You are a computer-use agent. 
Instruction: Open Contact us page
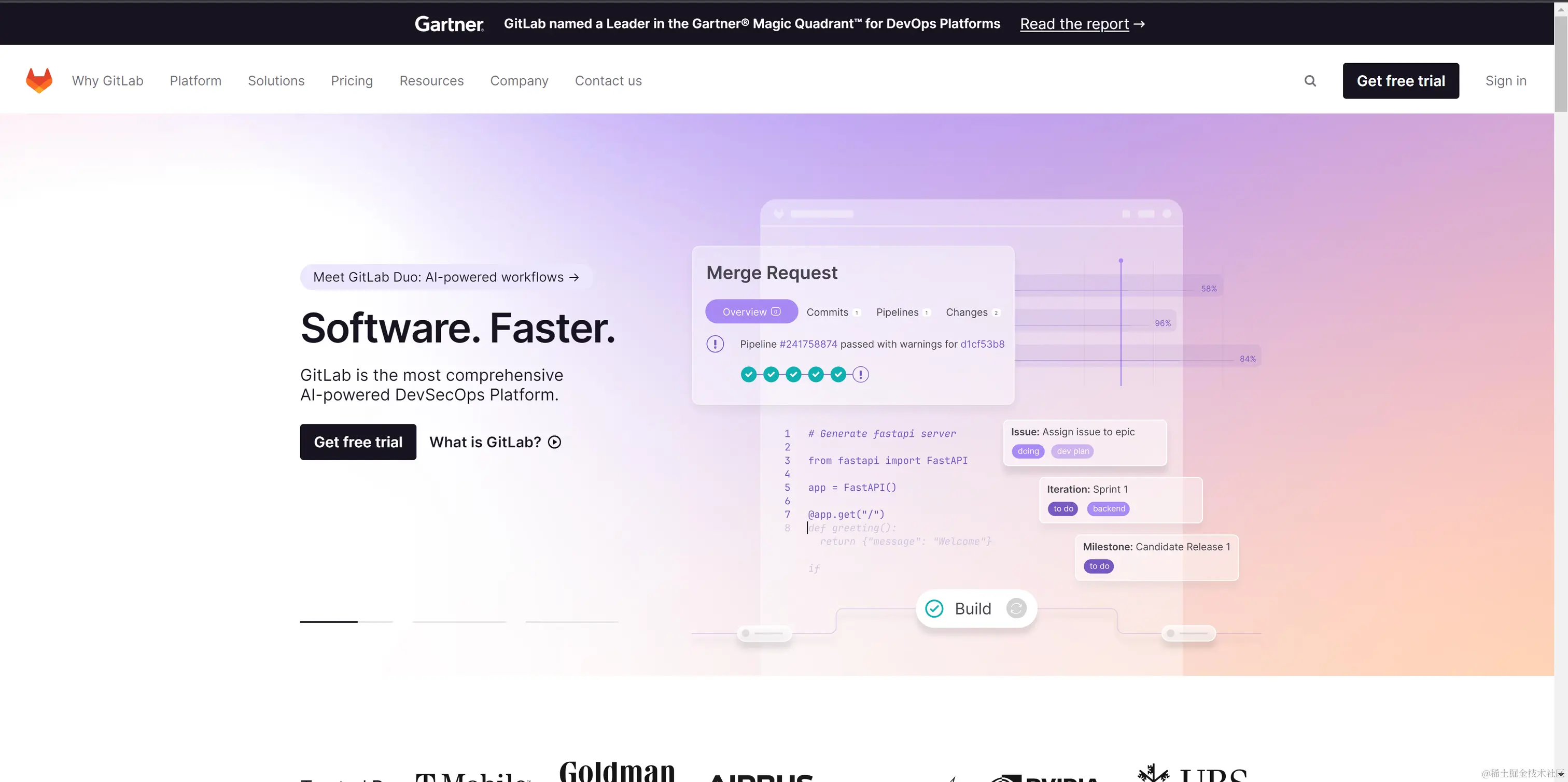[609, 81]
